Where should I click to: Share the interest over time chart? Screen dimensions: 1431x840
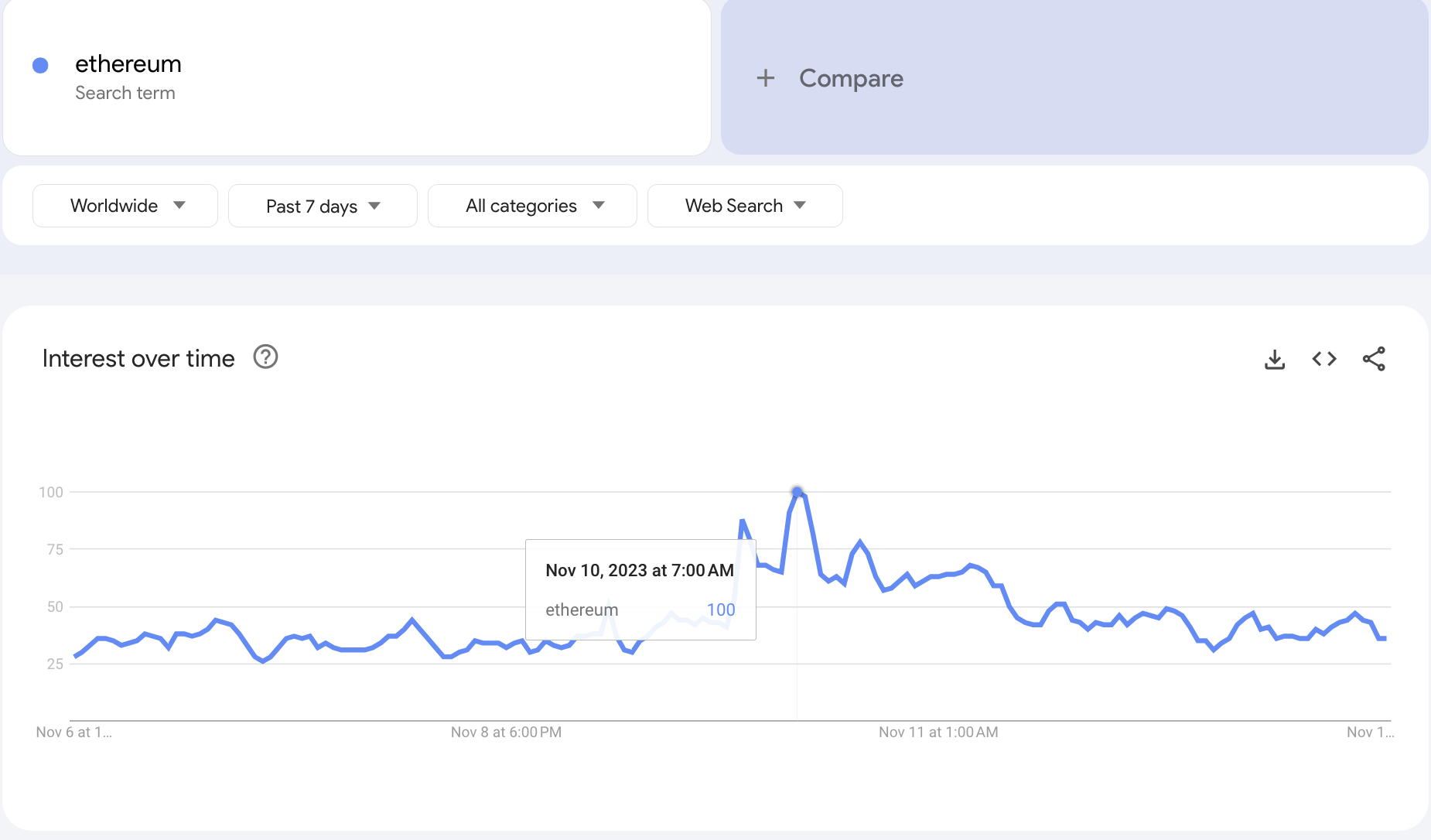[1374, 359]
